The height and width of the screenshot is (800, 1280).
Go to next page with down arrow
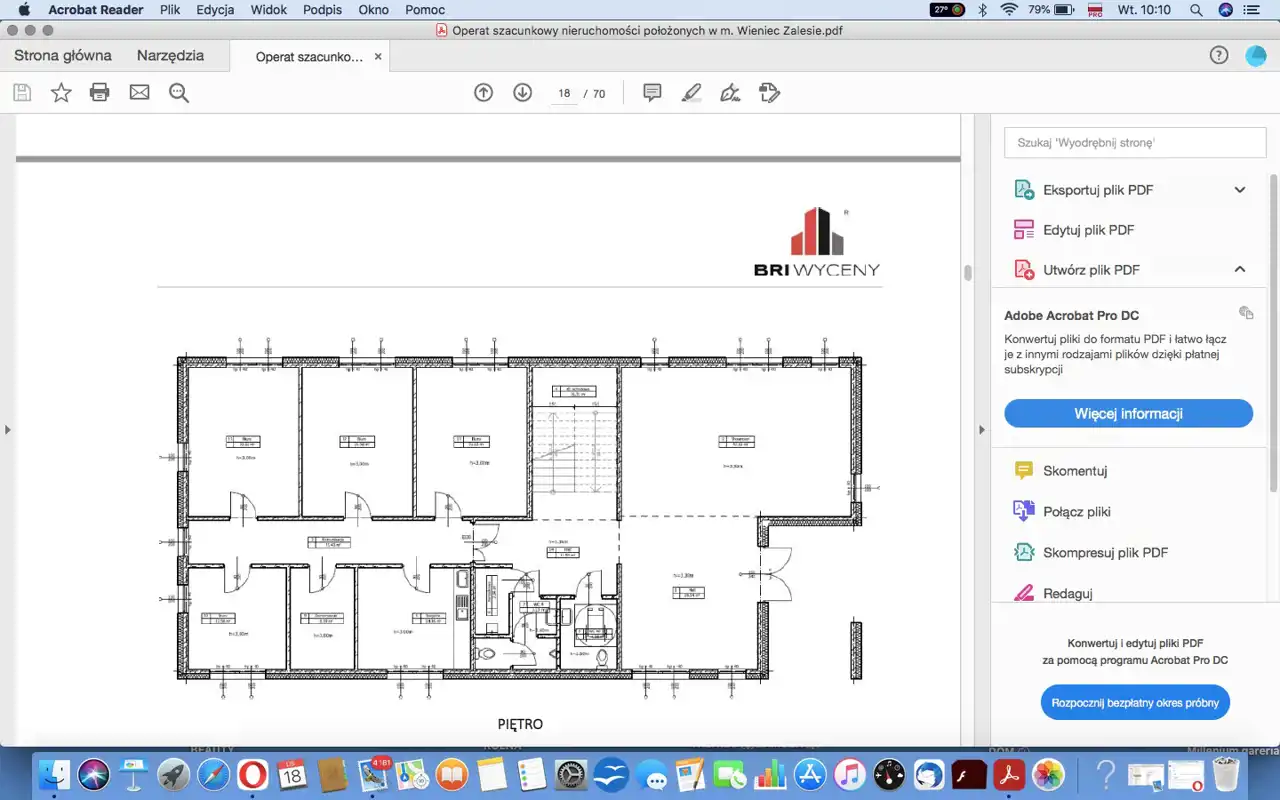pos(522,93)
